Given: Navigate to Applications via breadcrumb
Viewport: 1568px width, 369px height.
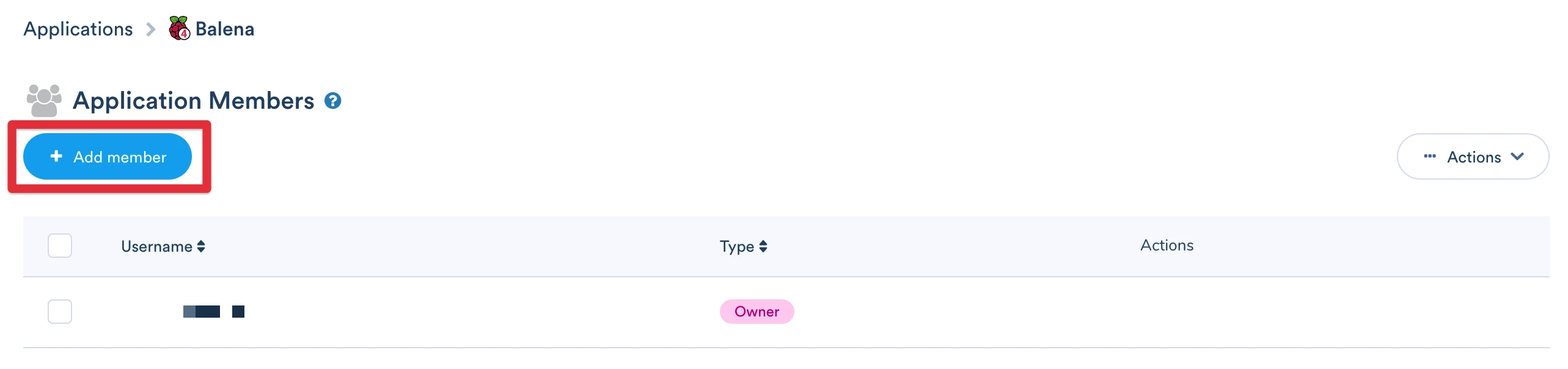Looking at the screenshot, I should pyautogui.click(x=78, y=28).
